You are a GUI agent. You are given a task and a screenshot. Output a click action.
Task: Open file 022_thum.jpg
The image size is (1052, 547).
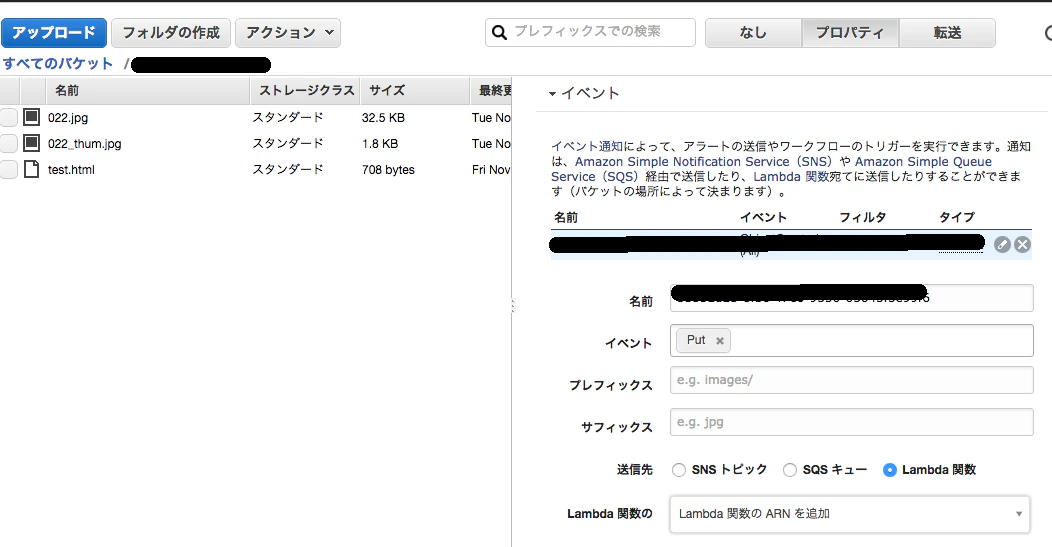85,144
